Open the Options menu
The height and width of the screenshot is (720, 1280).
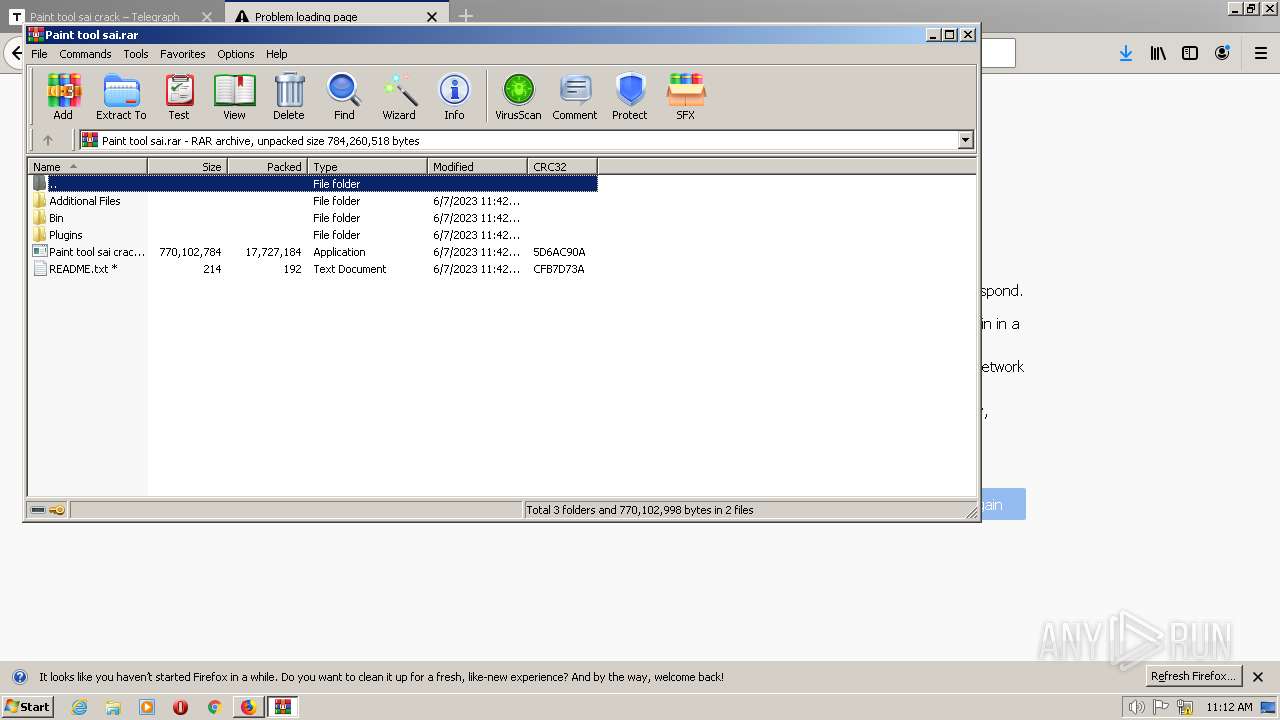tap(236, 54)
